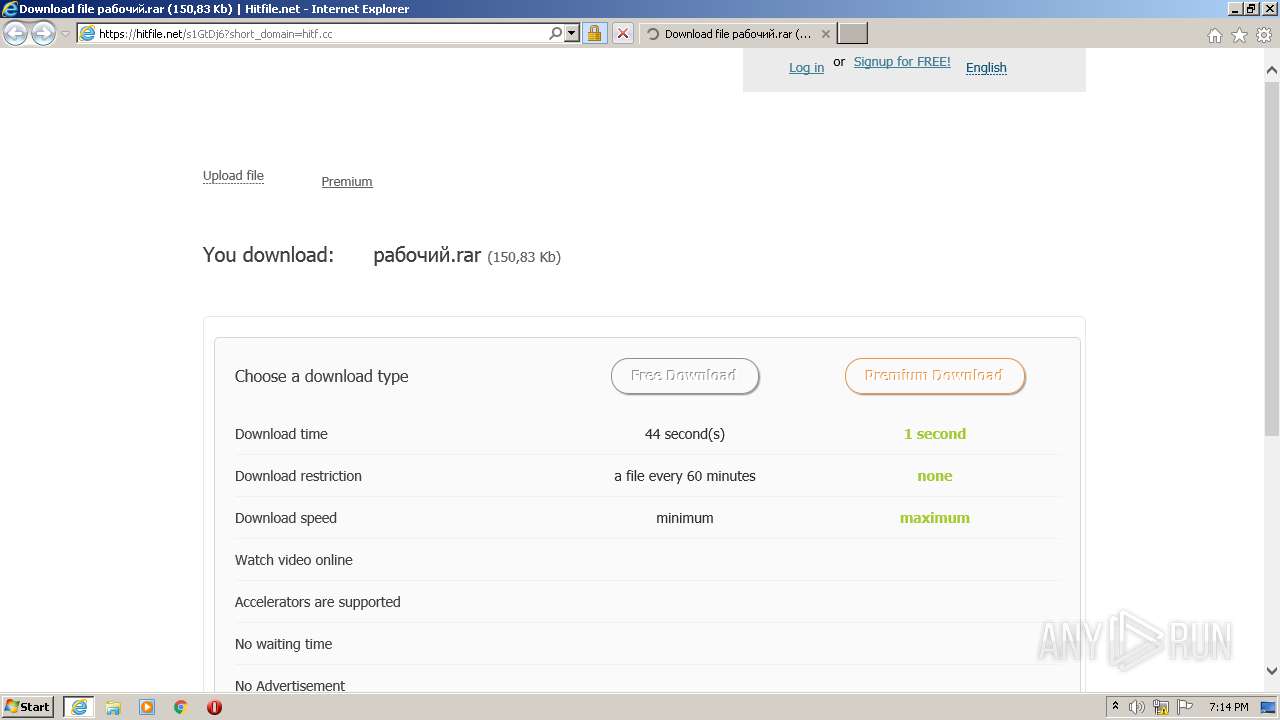This screenshot has height=720, width=1280.
Task: Click the file name рабочий.rar
Action: (427, 255)
